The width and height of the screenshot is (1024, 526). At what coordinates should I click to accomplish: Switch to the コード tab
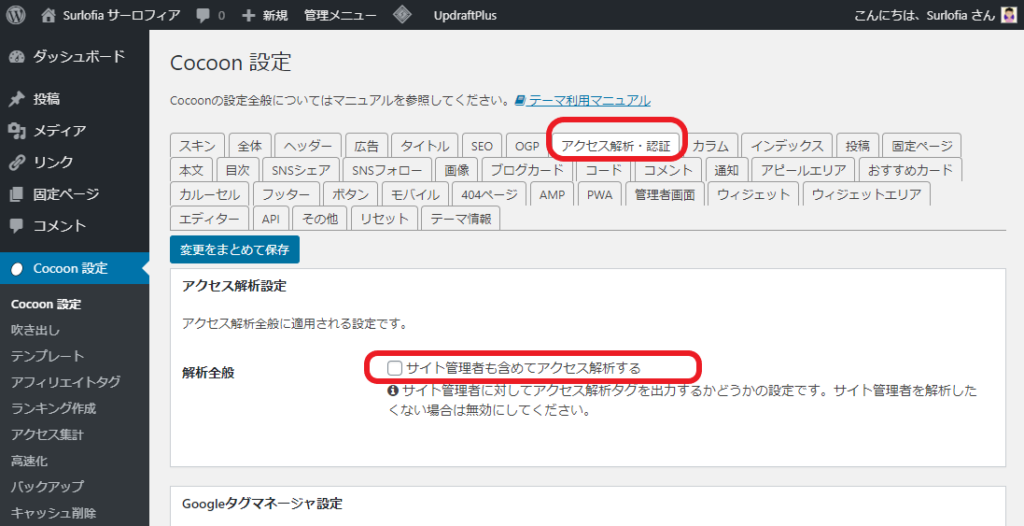pos(603,170)
